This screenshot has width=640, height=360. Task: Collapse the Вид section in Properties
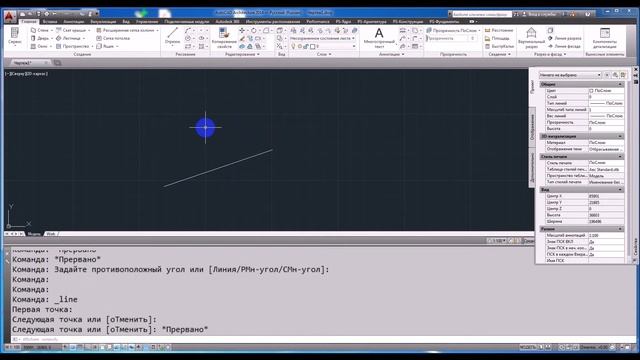pos(620,189)
